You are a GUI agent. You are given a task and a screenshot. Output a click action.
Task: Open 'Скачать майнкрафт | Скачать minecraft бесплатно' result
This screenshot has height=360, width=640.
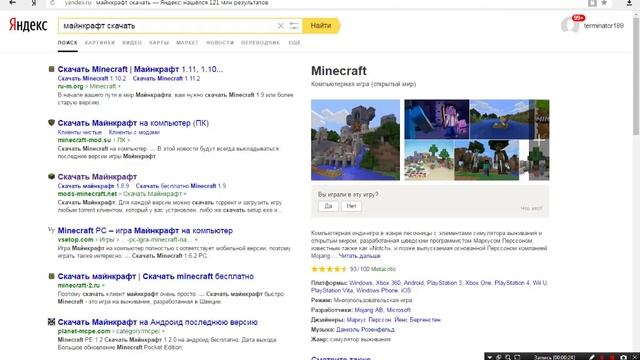(156, 276)
